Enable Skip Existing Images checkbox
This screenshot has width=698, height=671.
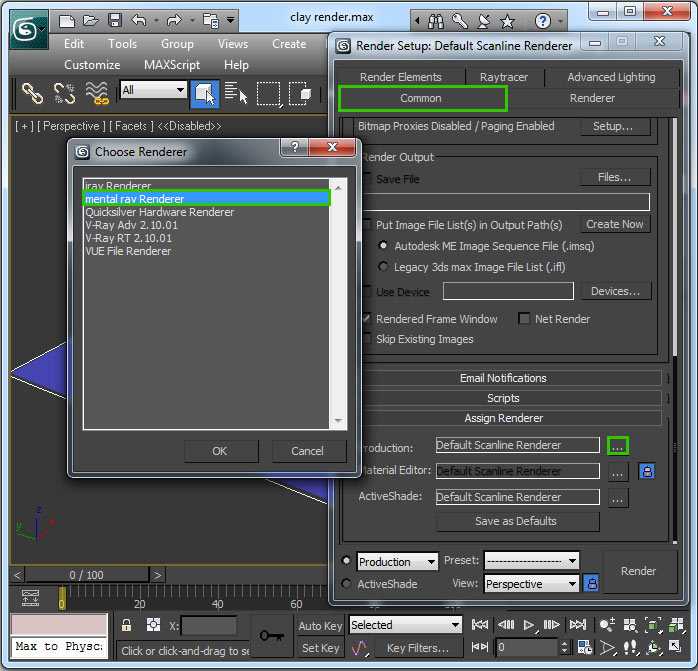[x=367, y=339]
